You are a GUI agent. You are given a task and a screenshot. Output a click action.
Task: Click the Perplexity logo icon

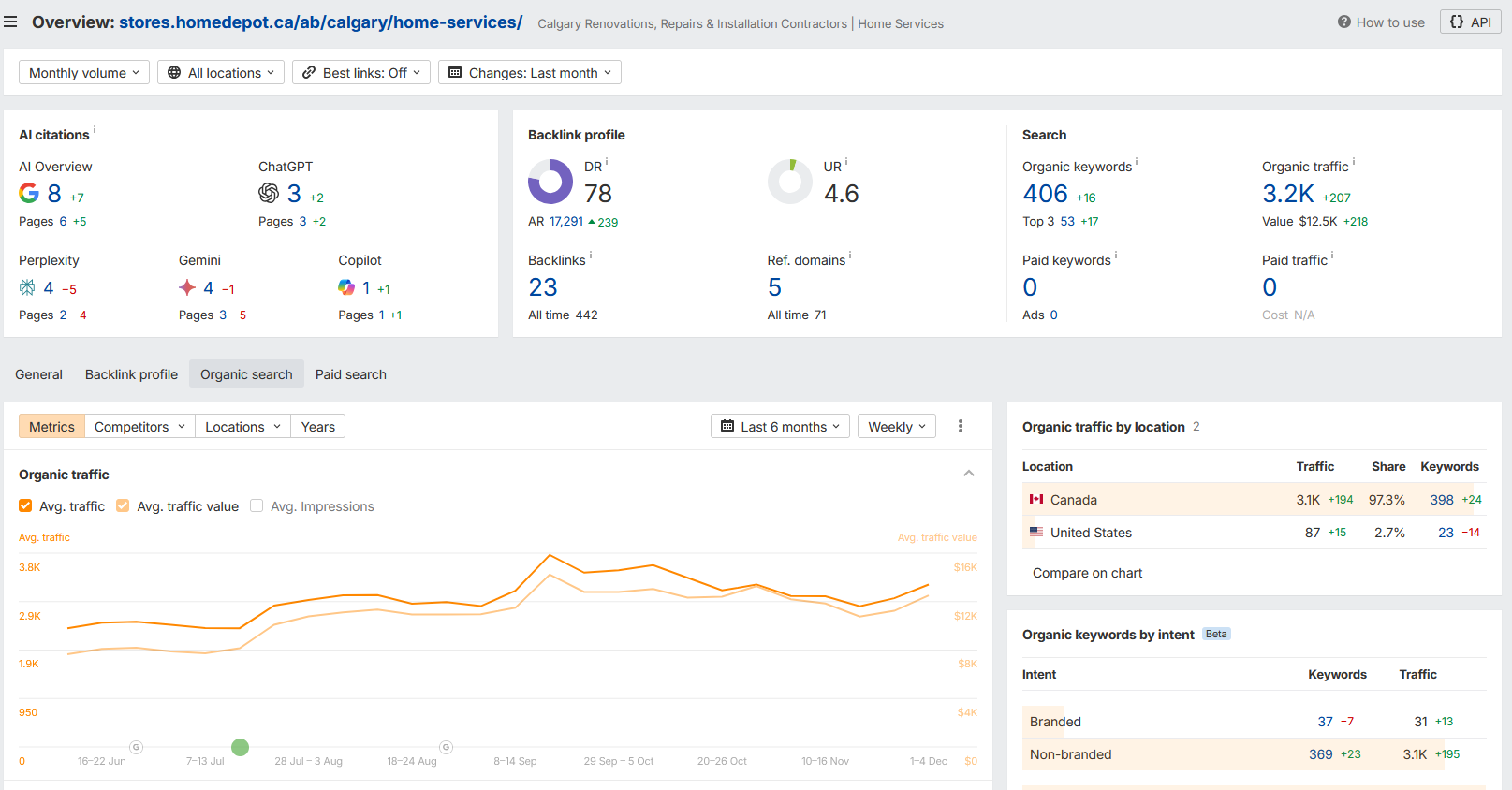point(27,287)
